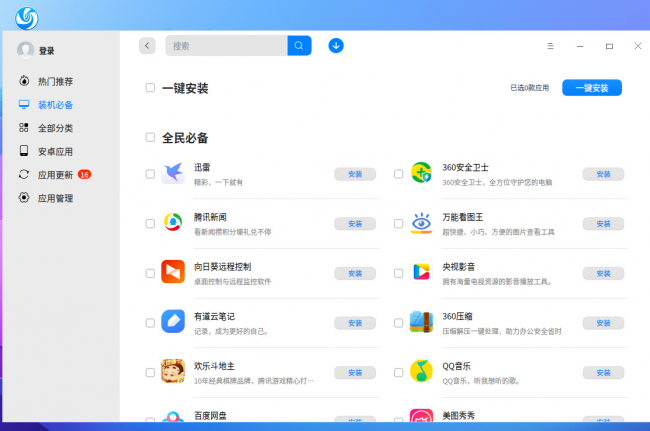Check the box for 万能看图王
This screenshot has height=431, width=650.
pyautogui.click(x=398, y=224)
